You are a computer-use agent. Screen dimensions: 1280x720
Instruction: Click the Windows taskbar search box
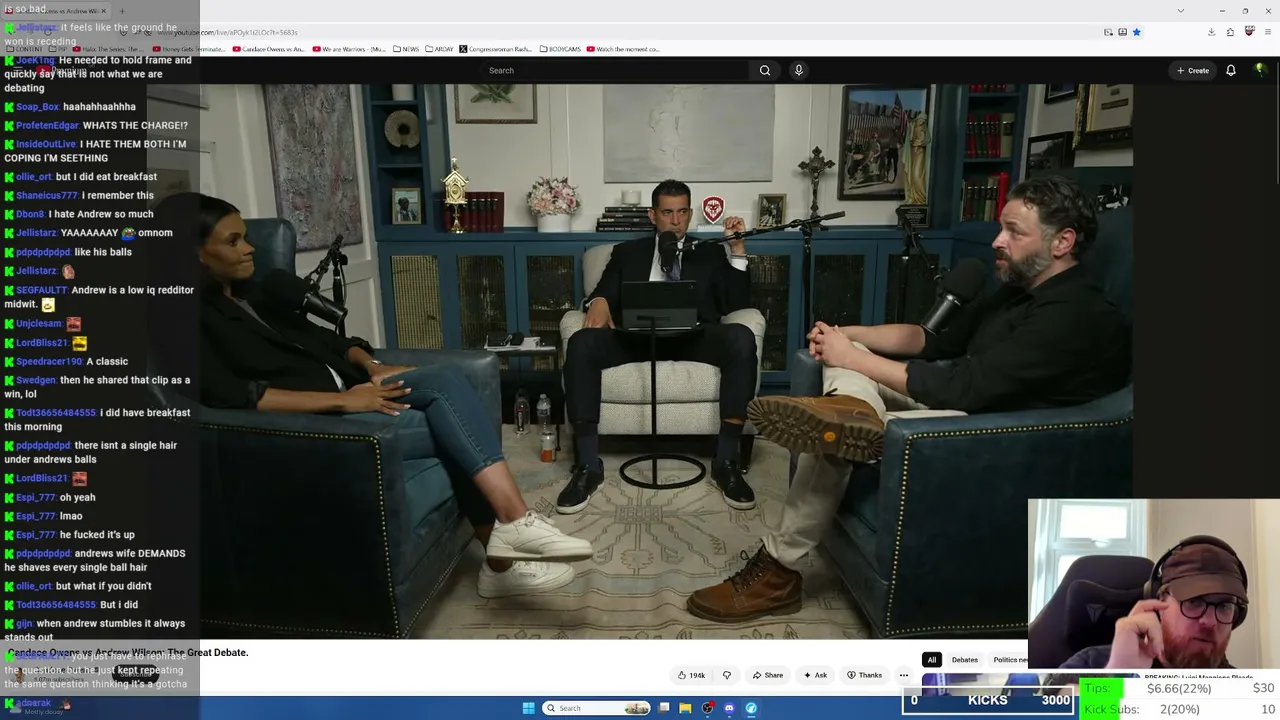[x=597, y=708]
